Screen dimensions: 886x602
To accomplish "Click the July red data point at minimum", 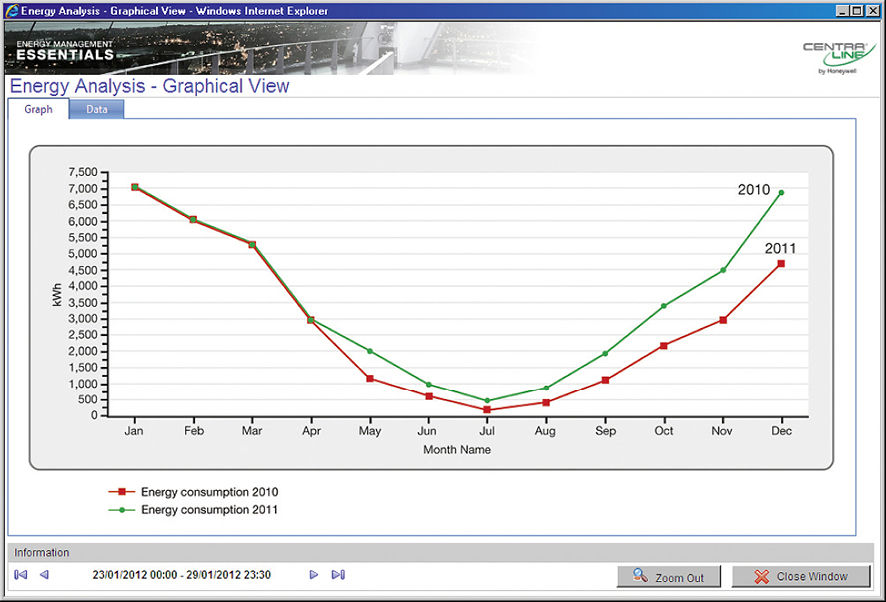I will (x=487, y=410).
